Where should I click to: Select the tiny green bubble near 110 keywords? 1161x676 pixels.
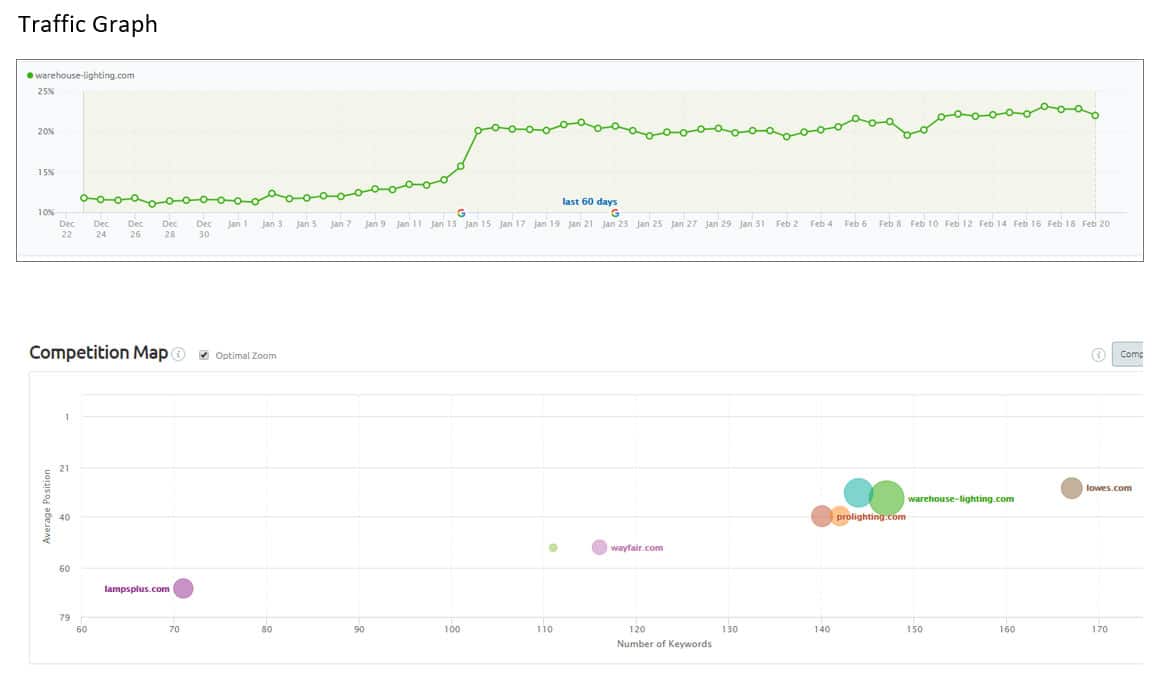click(553, 548)
